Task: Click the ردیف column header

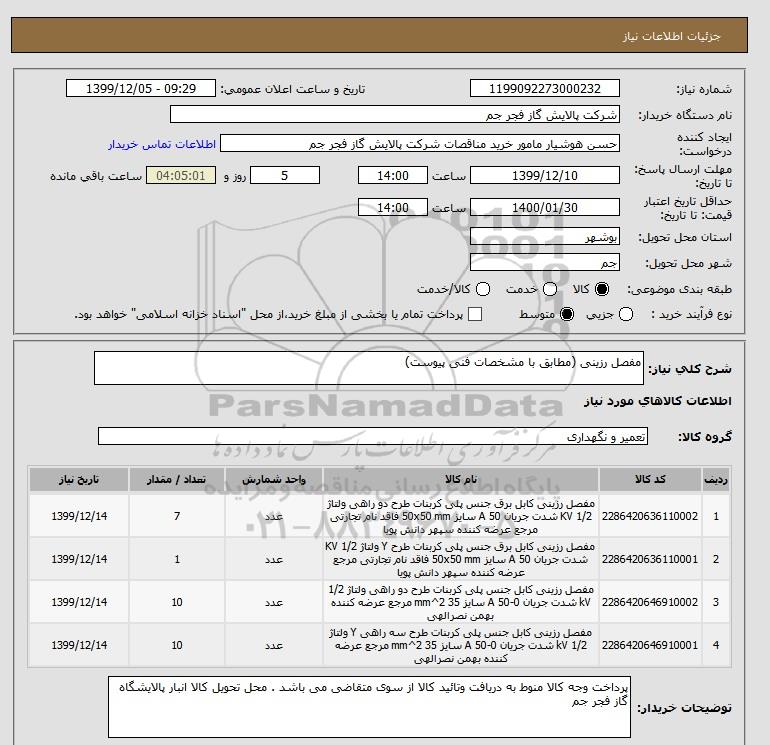Action: click(x=716, y=480)
